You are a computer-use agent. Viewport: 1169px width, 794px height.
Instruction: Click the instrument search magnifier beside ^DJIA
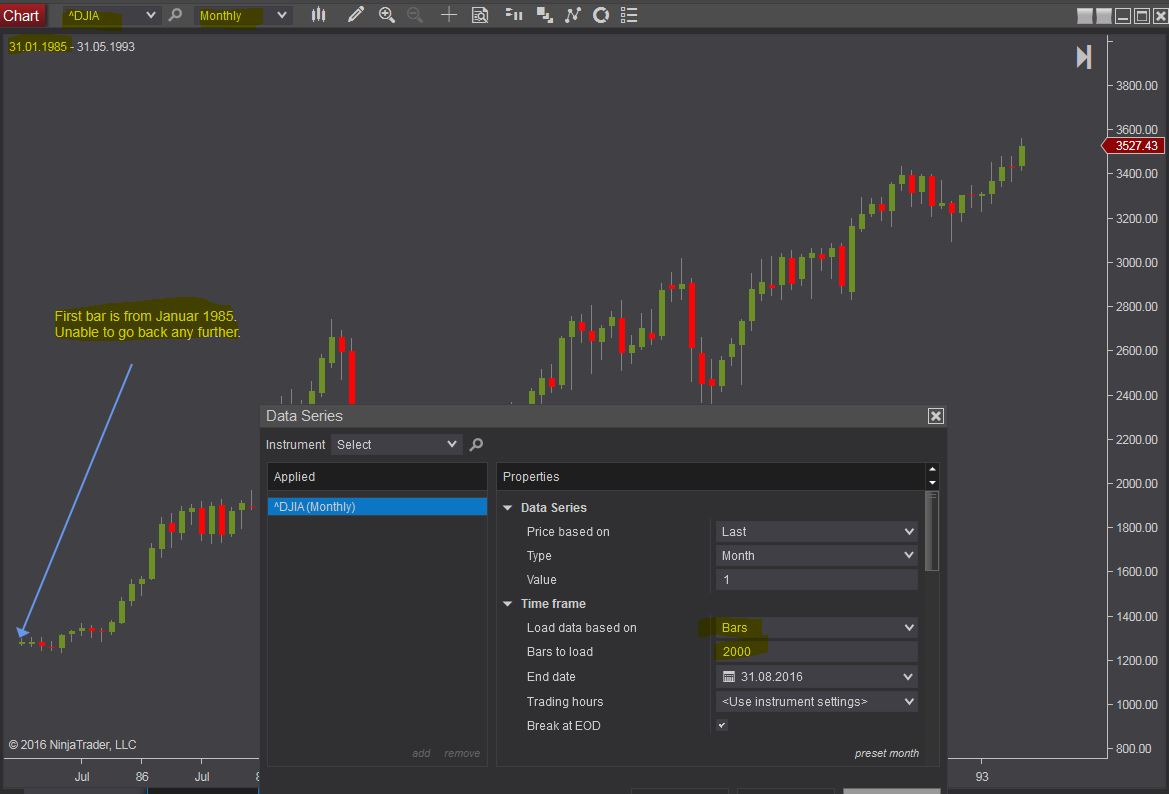tap(175, 15)
